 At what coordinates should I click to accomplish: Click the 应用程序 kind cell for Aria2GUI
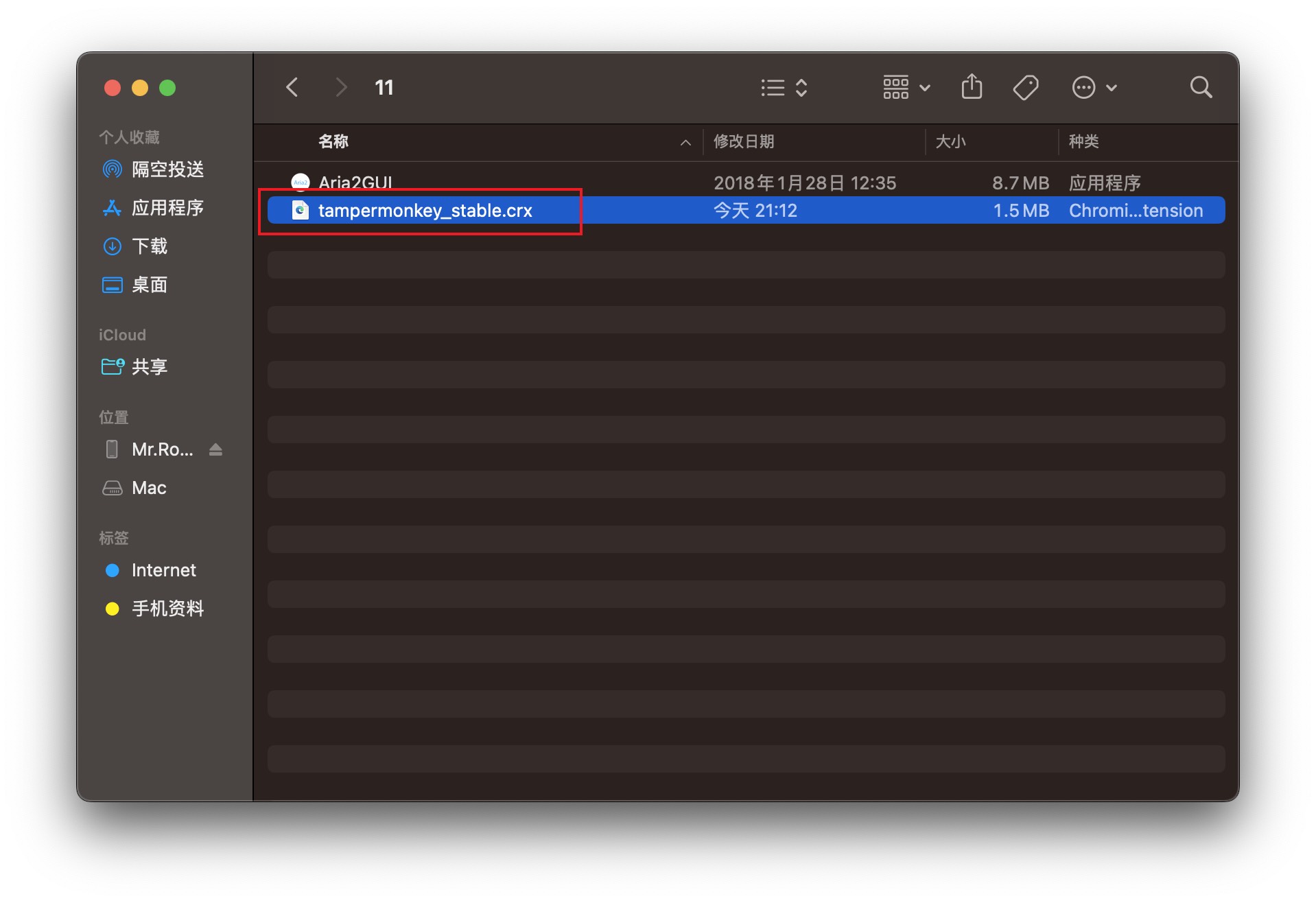(x=1105, y=183)
